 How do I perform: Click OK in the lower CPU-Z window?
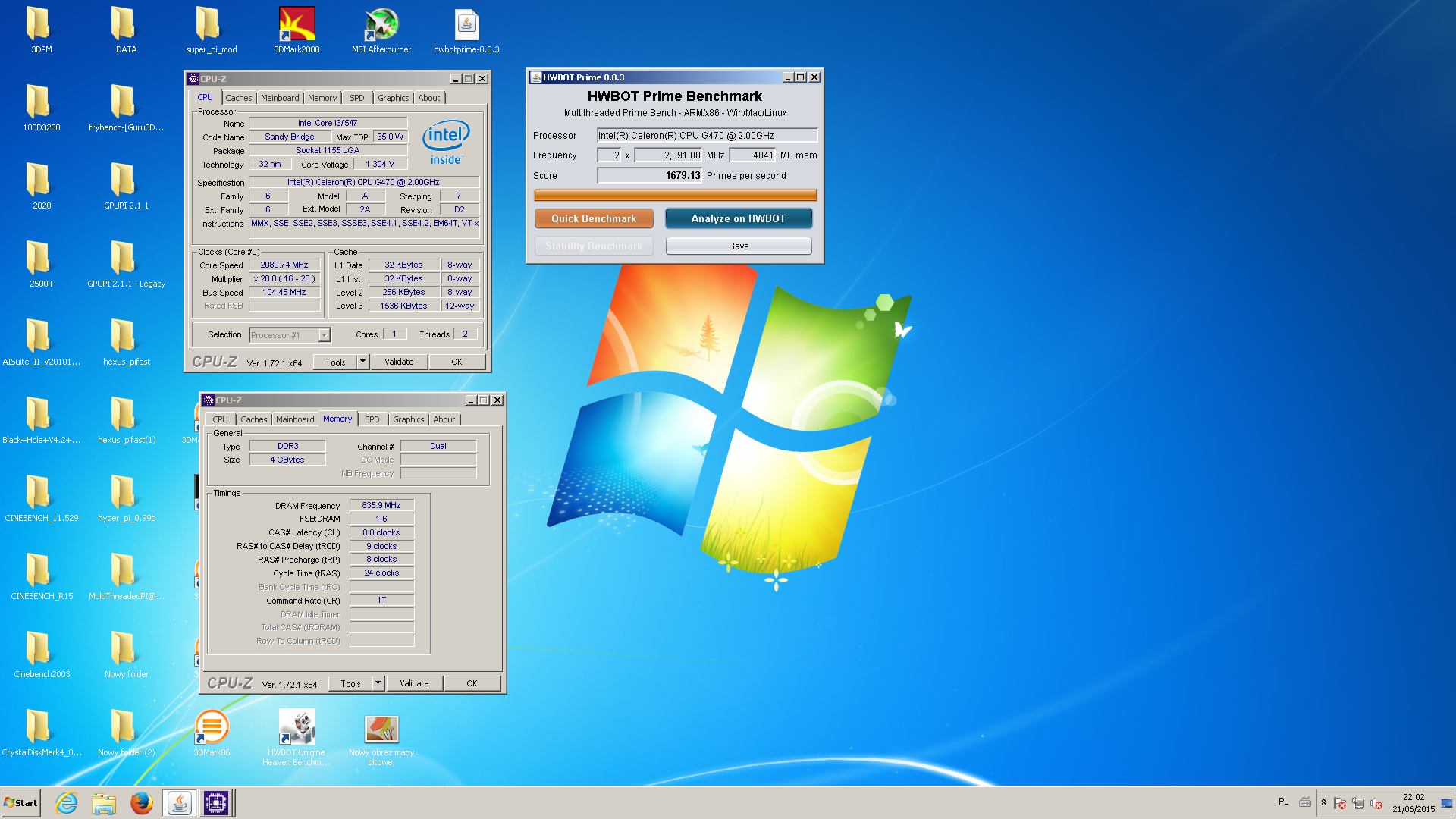pos(472,683)
